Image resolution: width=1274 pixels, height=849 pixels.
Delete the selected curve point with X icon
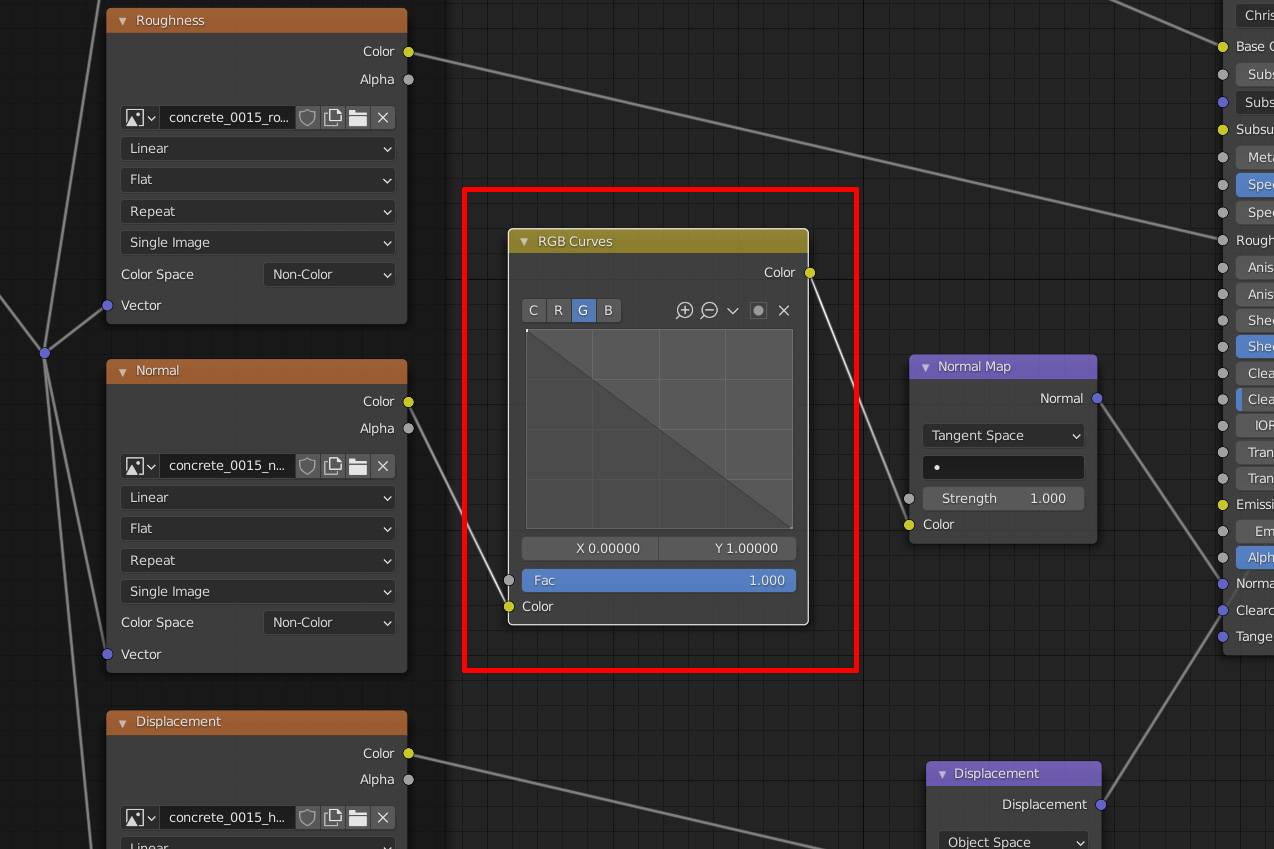coord(784,311)
